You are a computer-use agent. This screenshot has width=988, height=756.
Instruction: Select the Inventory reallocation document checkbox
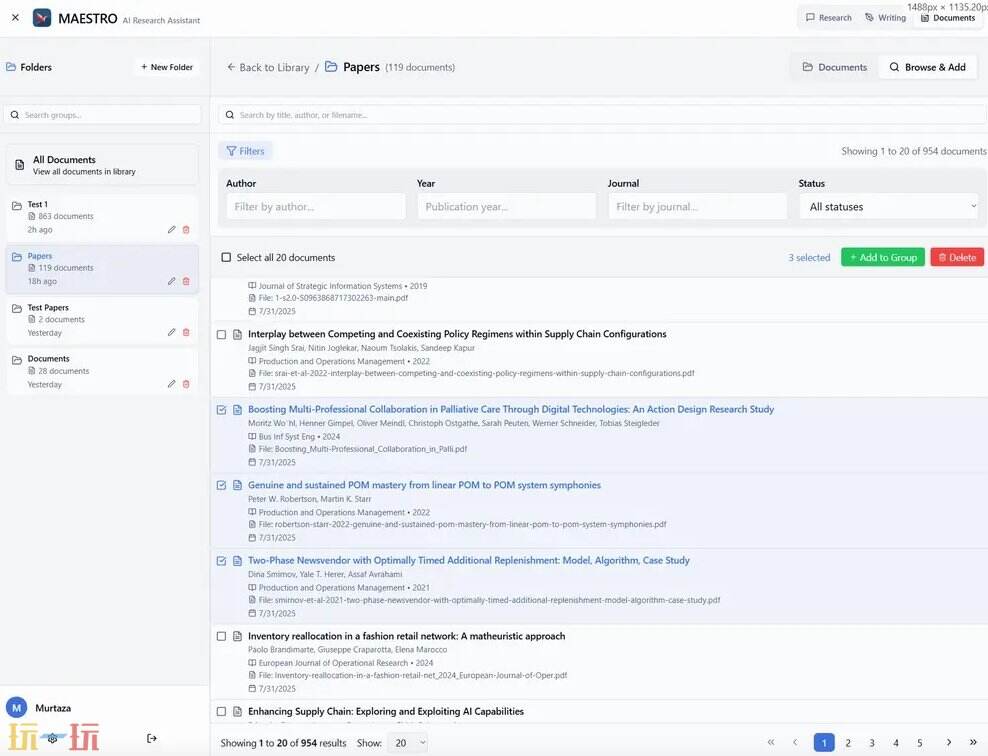click(222, 636)
